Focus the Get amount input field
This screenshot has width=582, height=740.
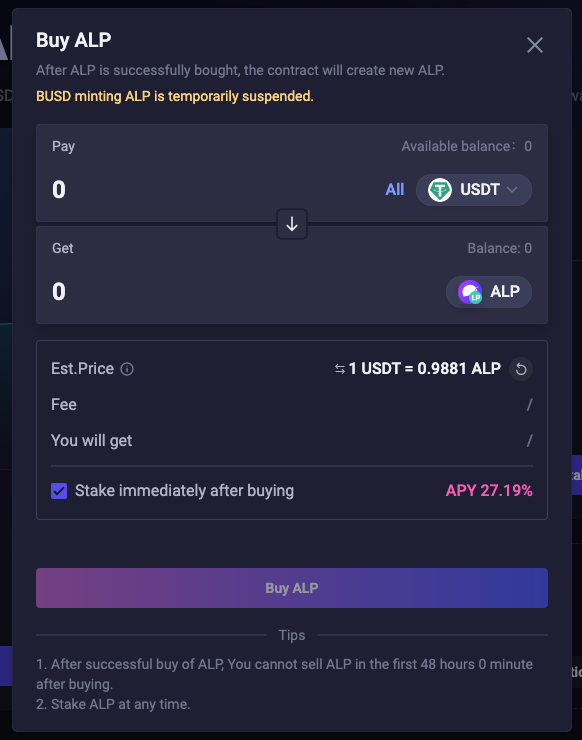(x=236, y=292)
